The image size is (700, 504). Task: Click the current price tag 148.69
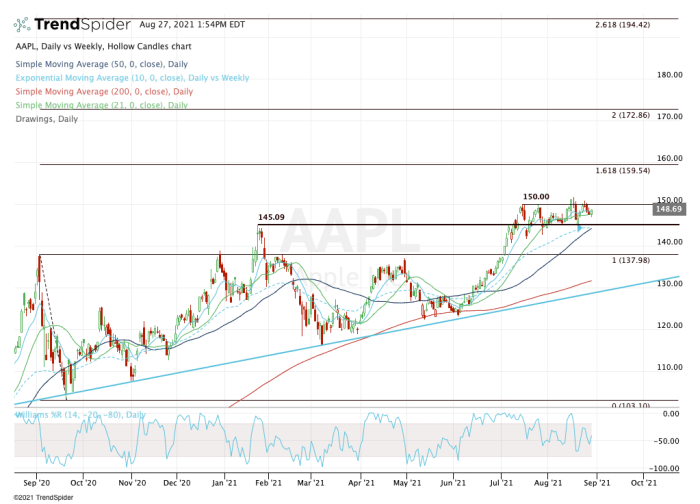(x=667, y=209)
